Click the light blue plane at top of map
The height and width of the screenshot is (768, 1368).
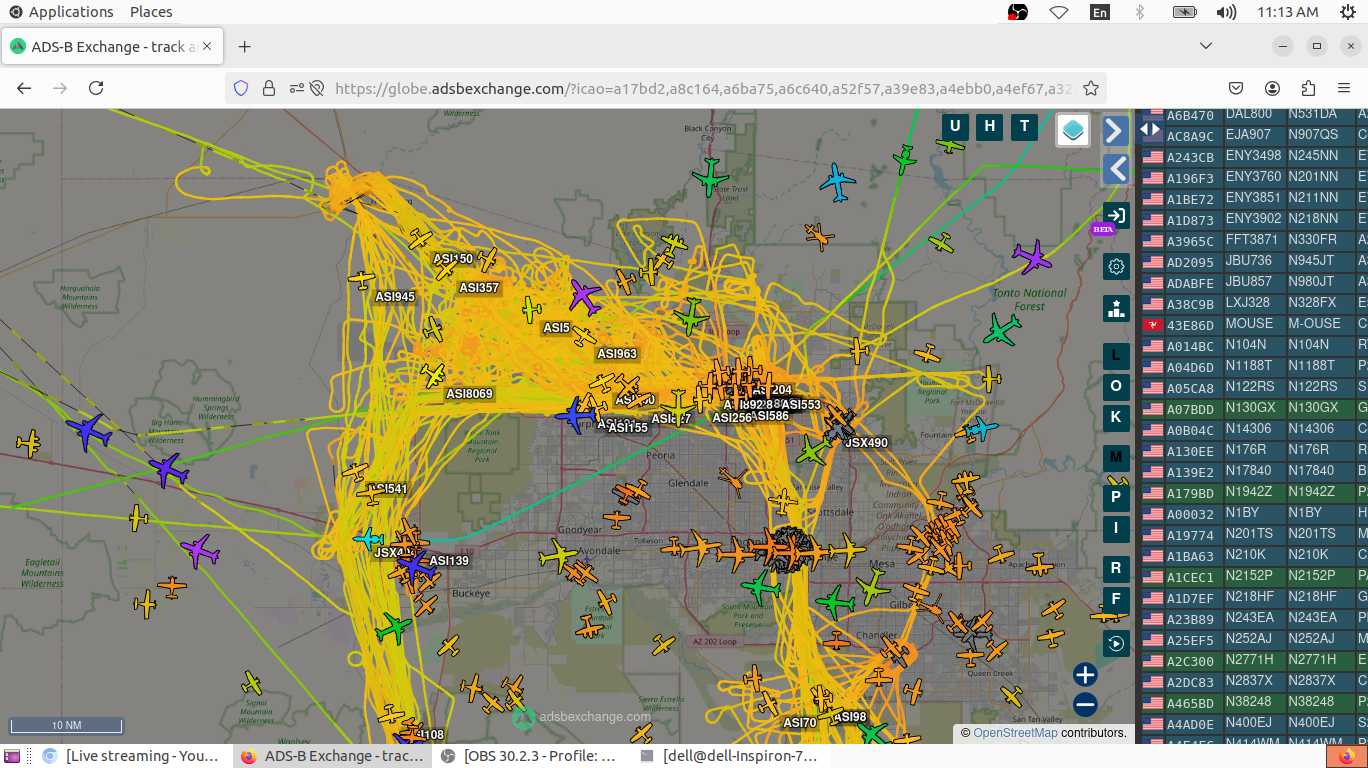[837, 182]
